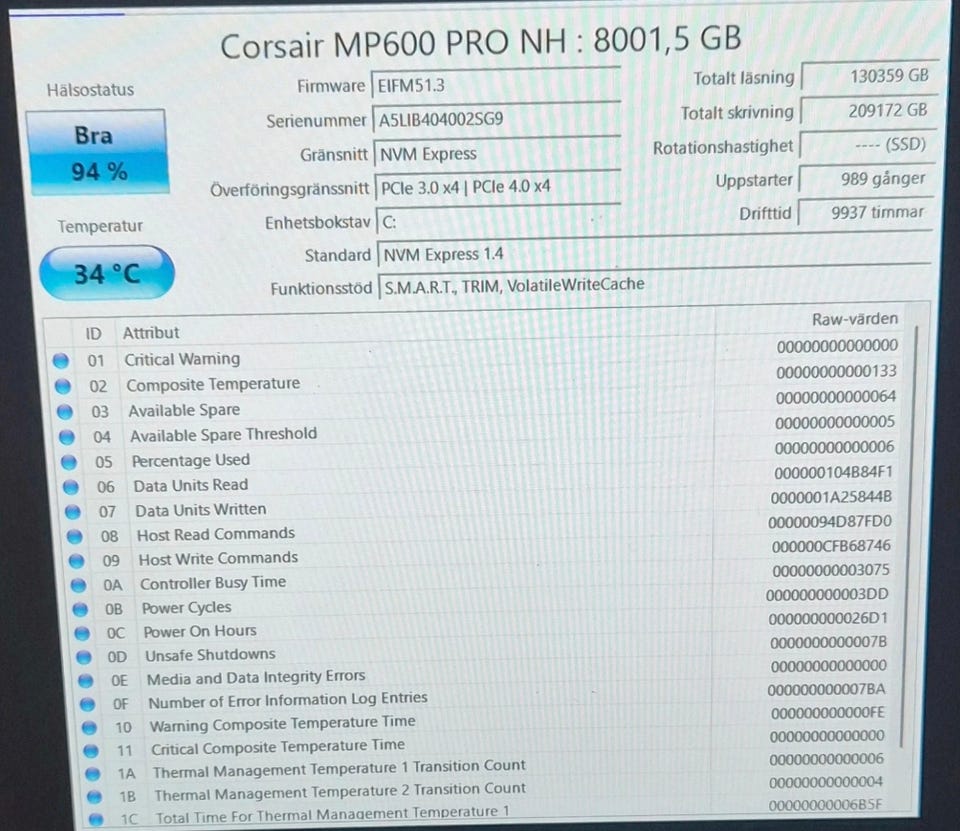Click the status dot for Warning Composite Temperature Time
Screen dimensions: 960x831
point(89,728)
